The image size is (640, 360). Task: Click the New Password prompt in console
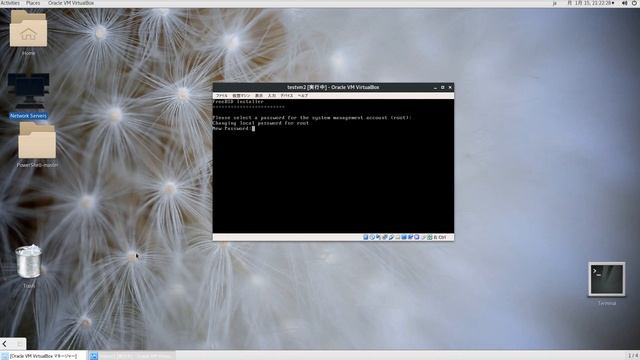pos(231,128)
